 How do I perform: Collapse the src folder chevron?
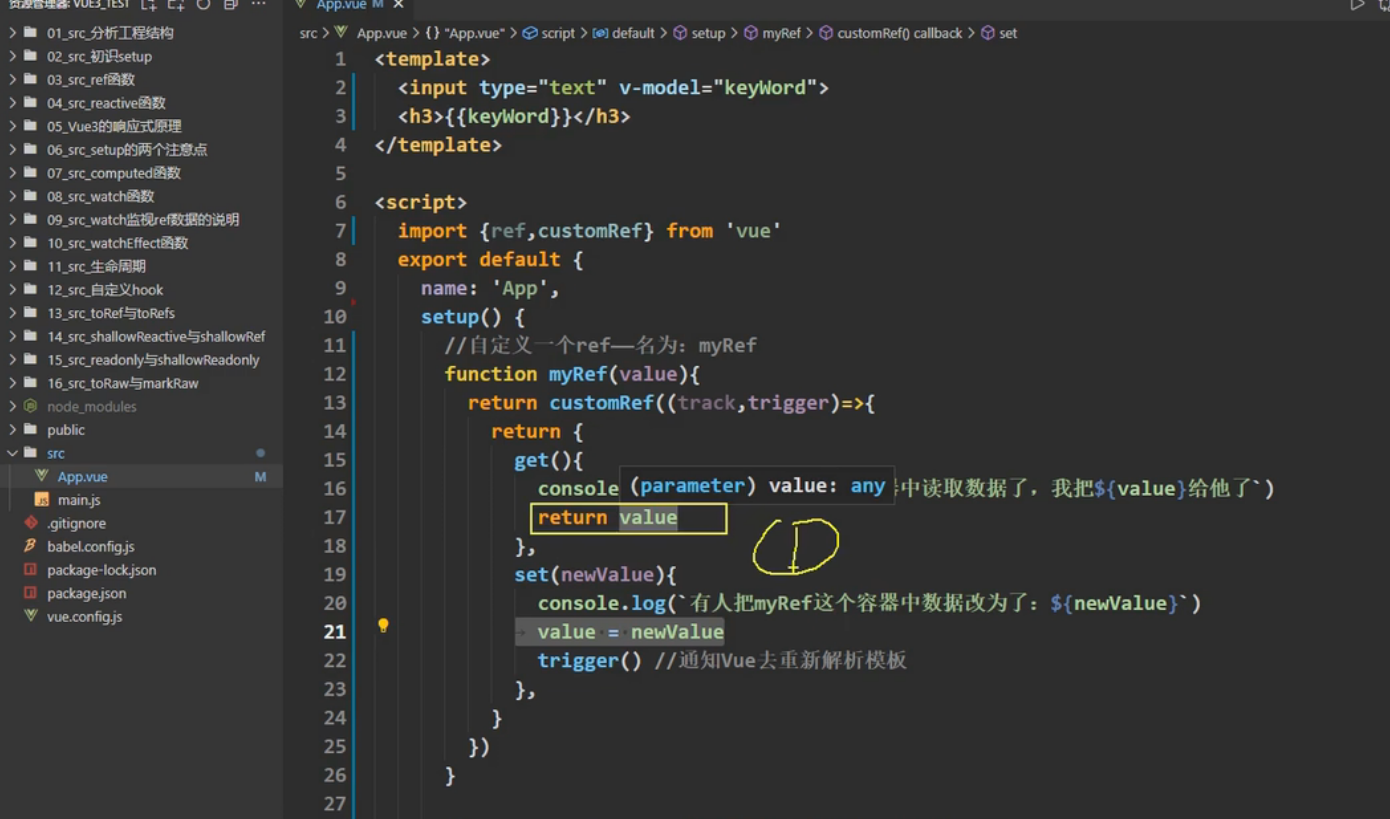(12, 453)
